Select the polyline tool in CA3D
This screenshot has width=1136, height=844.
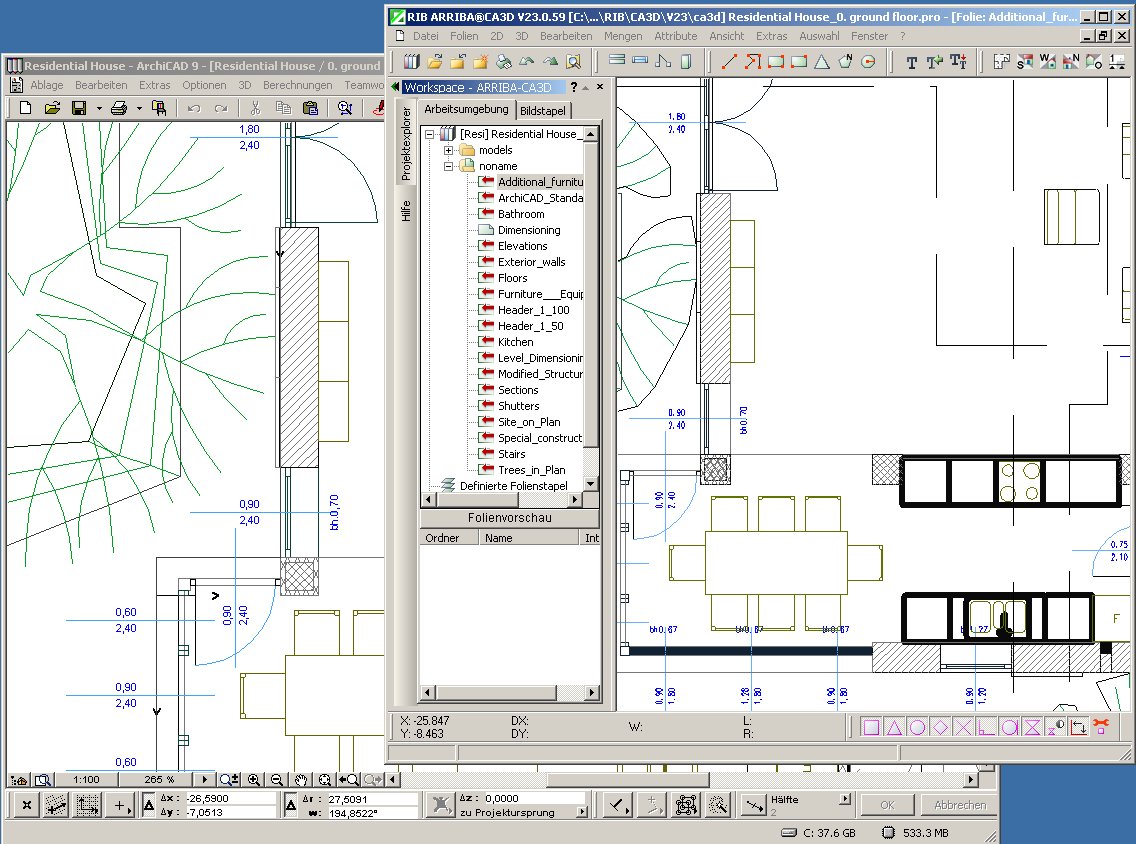(753, 62)
